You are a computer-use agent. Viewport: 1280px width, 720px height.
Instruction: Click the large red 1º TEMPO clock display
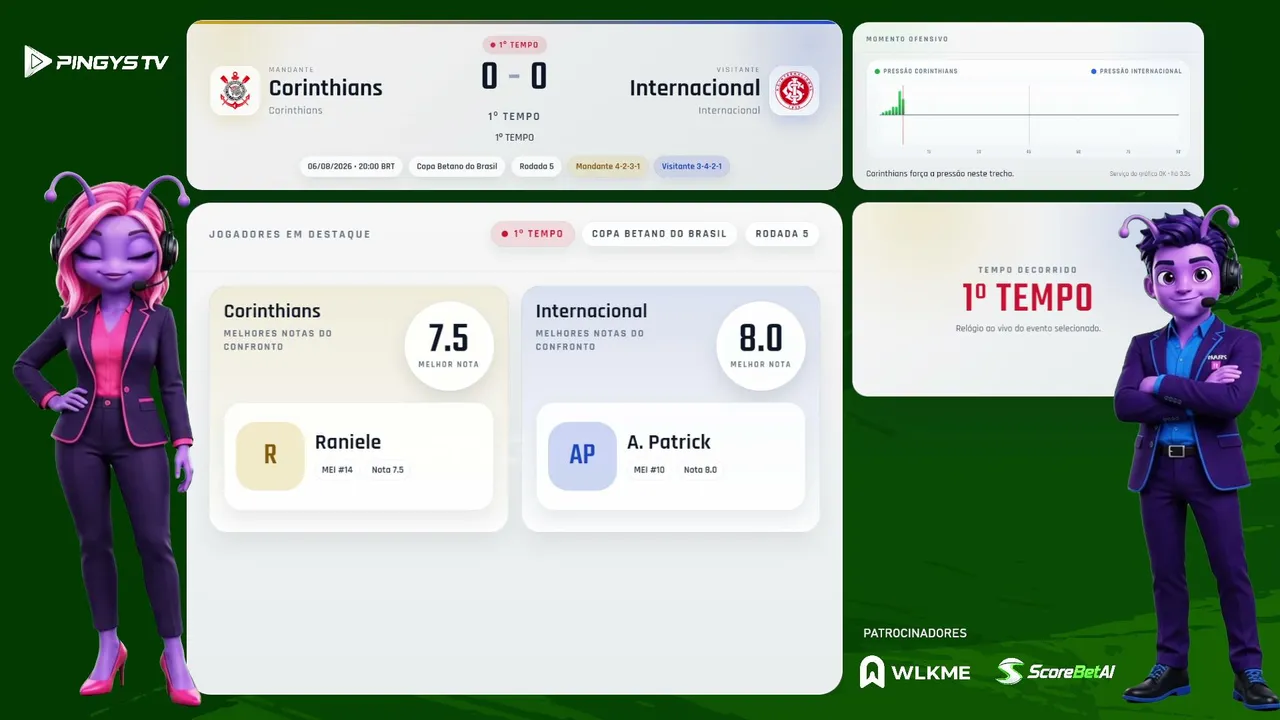1028,298
